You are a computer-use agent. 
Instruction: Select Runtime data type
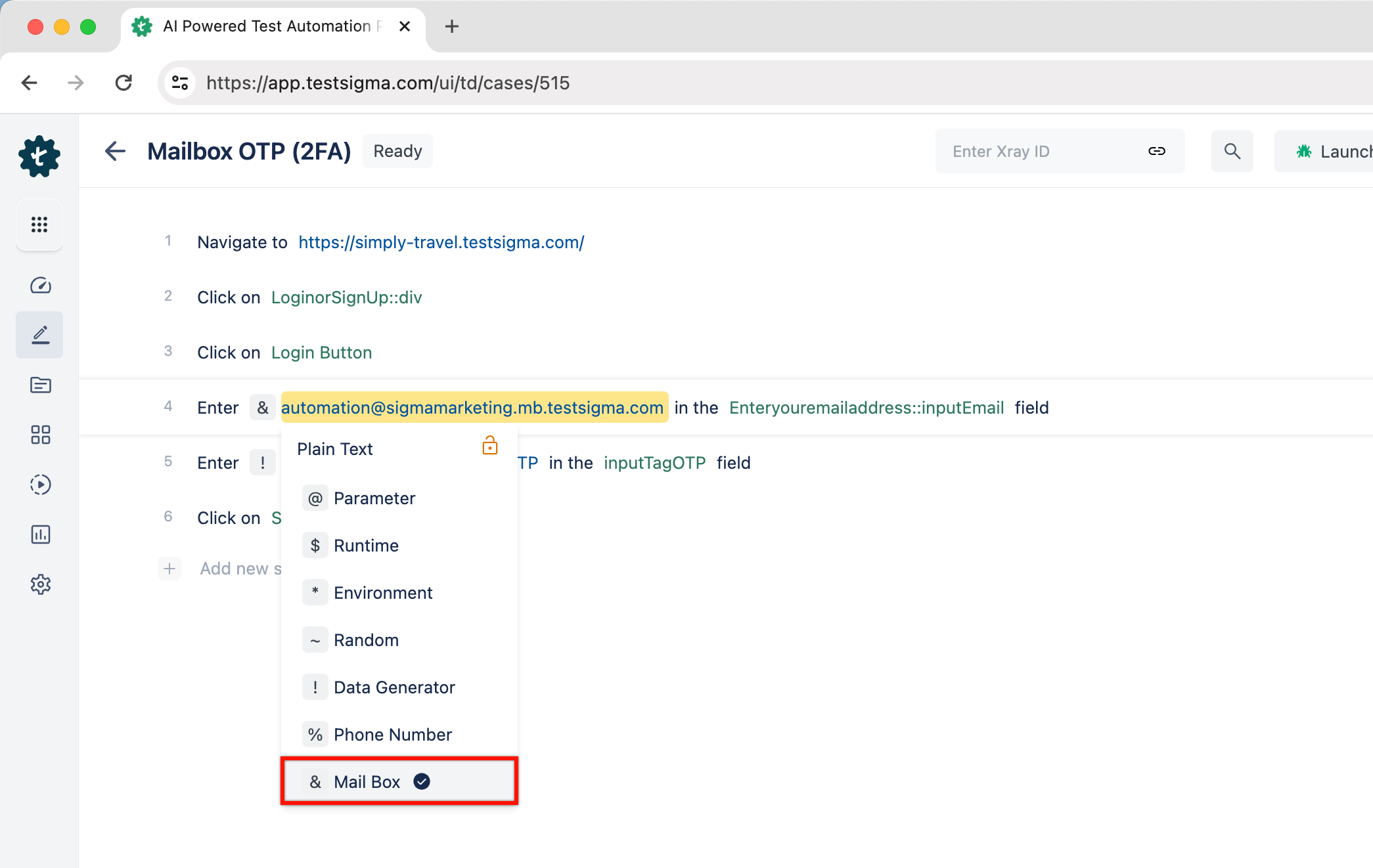point(399,546)
